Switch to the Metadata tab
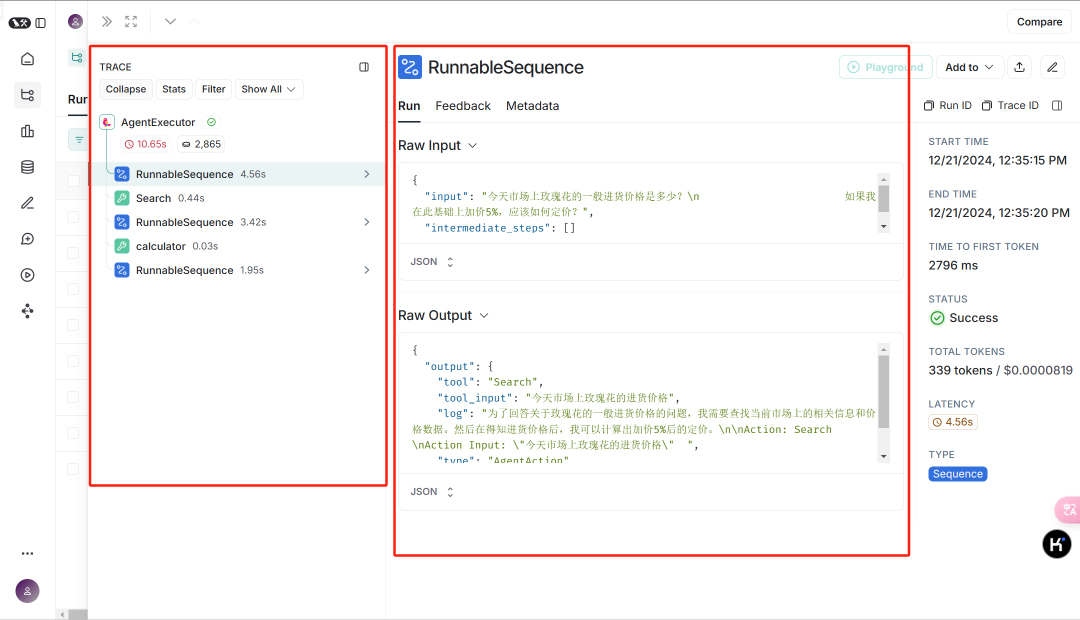Screen dimensions: 1080x620 [x=534, y=106]
